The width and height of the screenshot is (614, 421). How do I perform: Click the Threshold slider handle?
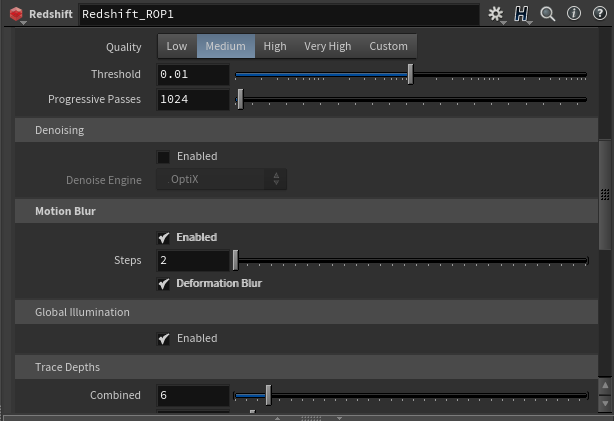click(410, 74)
